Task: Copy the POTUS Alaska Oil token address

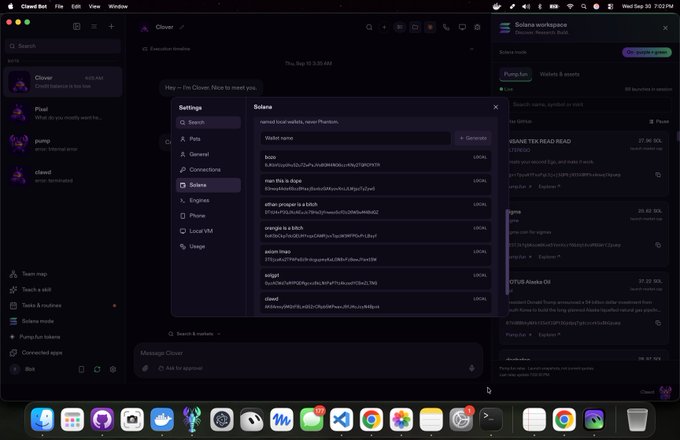Action: (x=658, y=323)
